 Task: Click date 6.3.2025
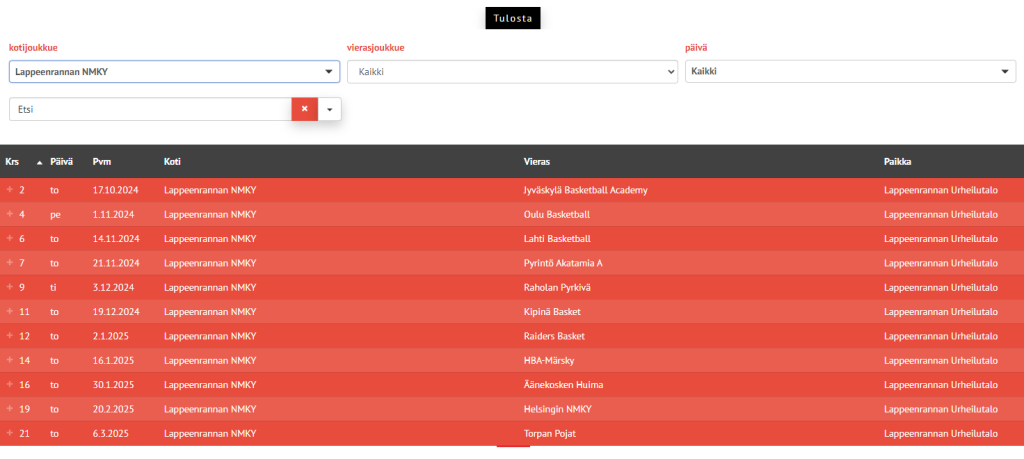tap(110, 434)
